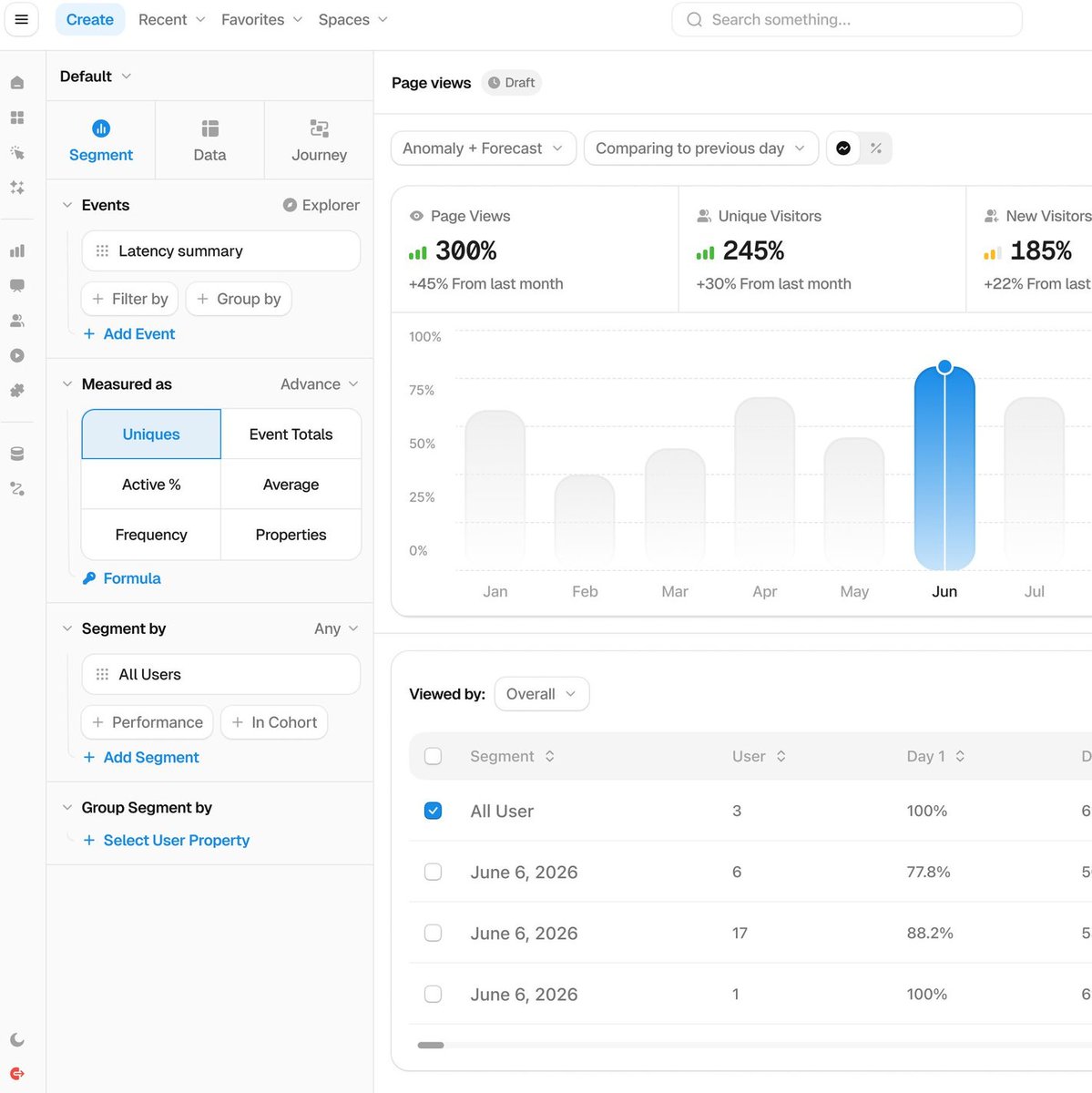This screenshot has width=1092, height=1093.
Task: Click the Jun bar marker handle
Action: (x=944, y=366)
